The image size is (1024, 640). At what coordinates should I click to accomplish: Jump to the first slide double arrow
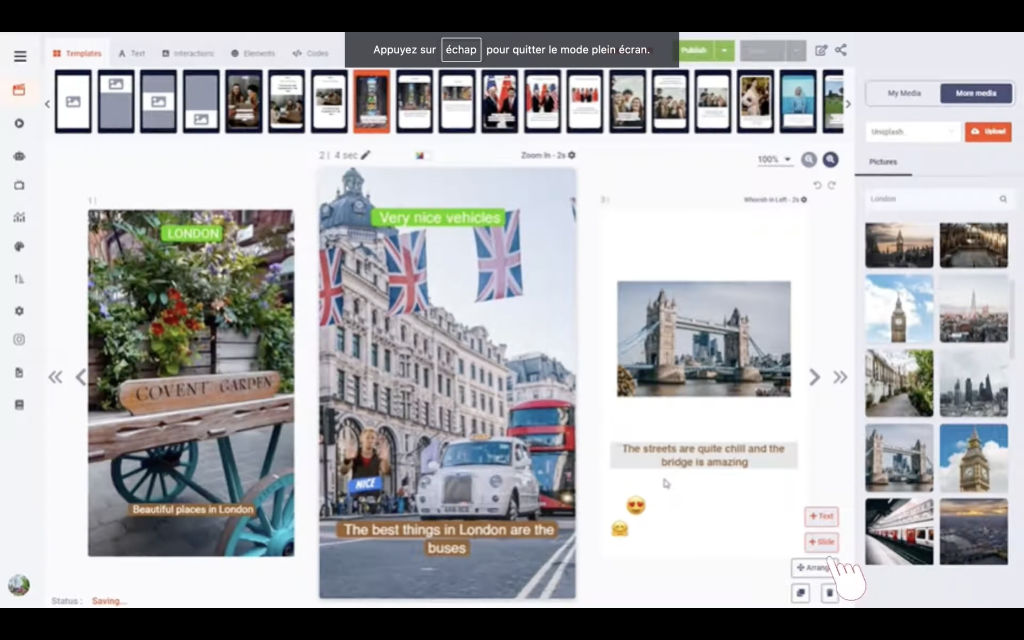click(x=56, y=377)
